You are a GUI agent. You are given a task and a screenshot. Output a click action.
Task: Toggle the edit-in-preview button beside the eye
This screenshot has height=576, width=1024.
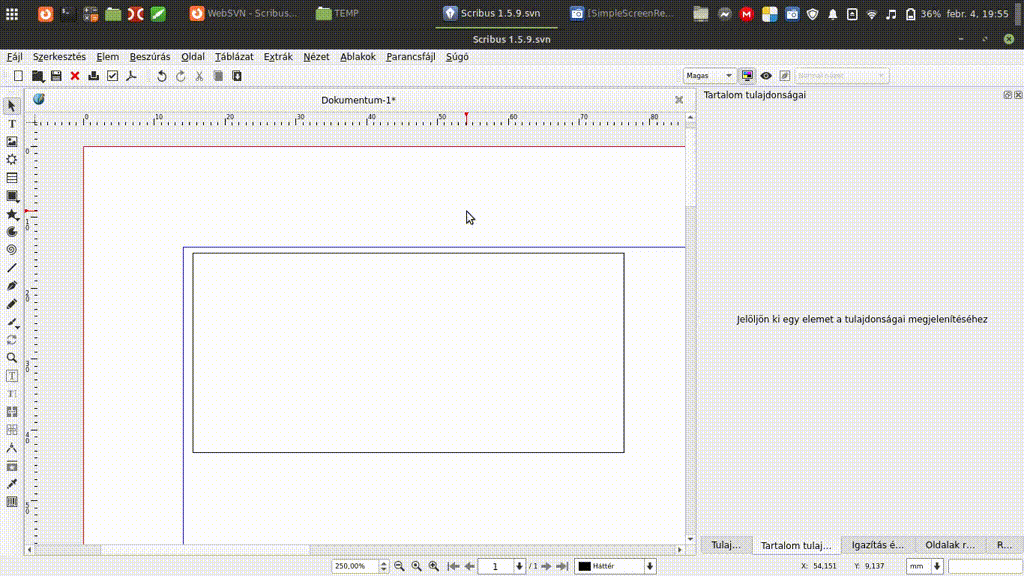click(784, 76)
